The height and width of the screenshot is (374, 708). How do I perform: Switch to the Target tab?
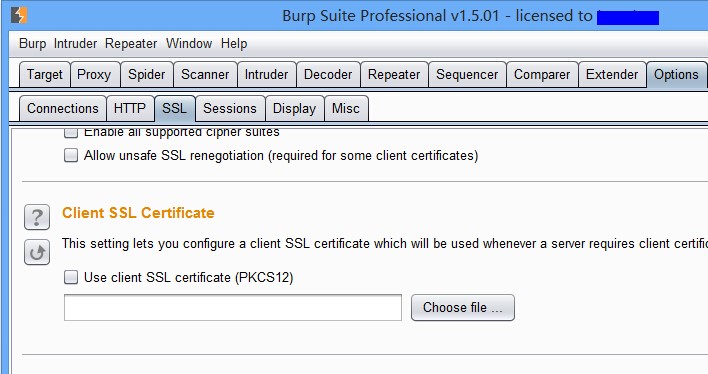click(x=45, y=75)
